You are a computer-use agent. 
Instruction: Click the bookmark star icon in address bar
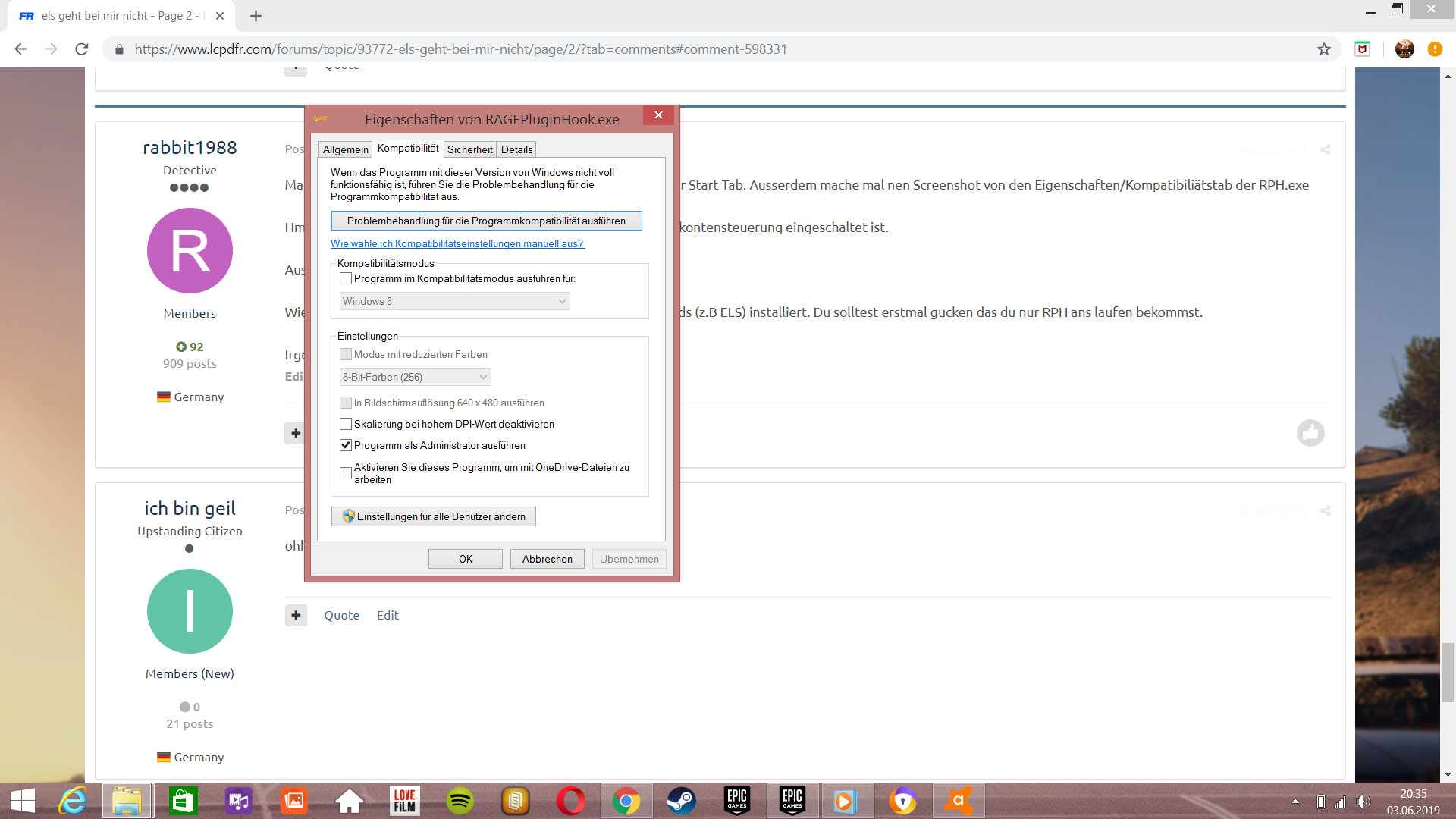[x=1324, y=49]
